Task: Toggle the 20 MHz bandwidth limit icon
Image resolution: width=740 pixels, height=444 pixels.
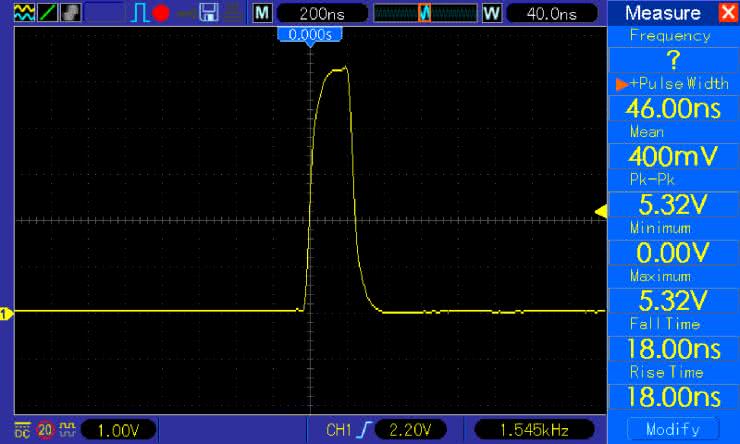Action: (45, 430)
